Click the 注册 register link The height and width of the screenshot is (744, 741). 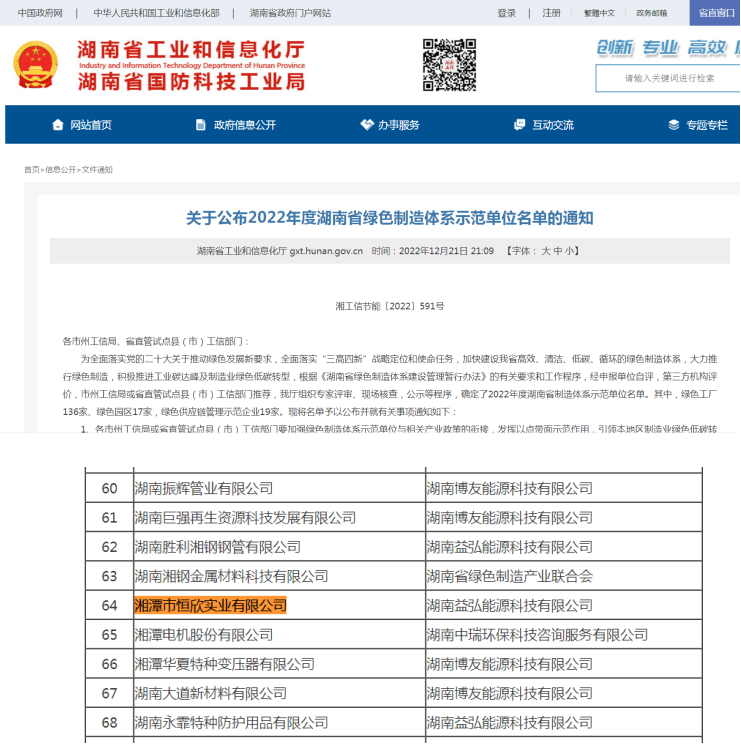(551, 13)
